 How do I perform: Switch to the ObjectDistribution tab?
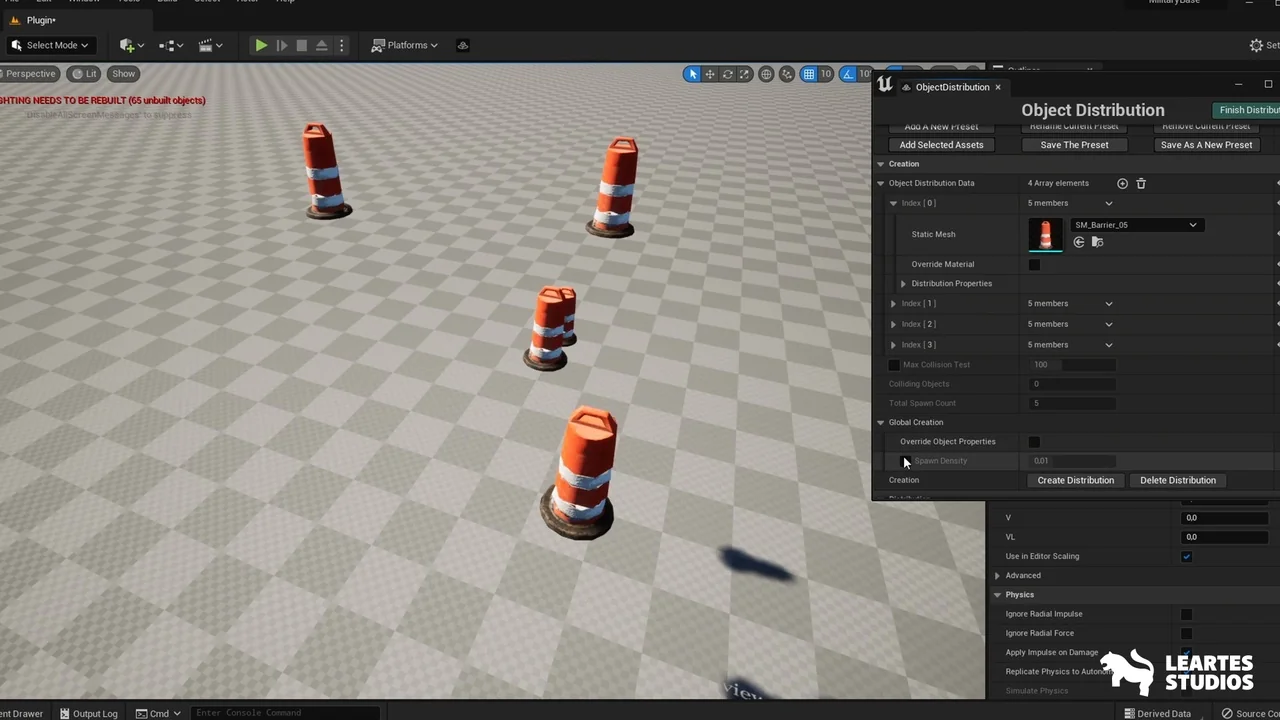[x=951, y=87]
